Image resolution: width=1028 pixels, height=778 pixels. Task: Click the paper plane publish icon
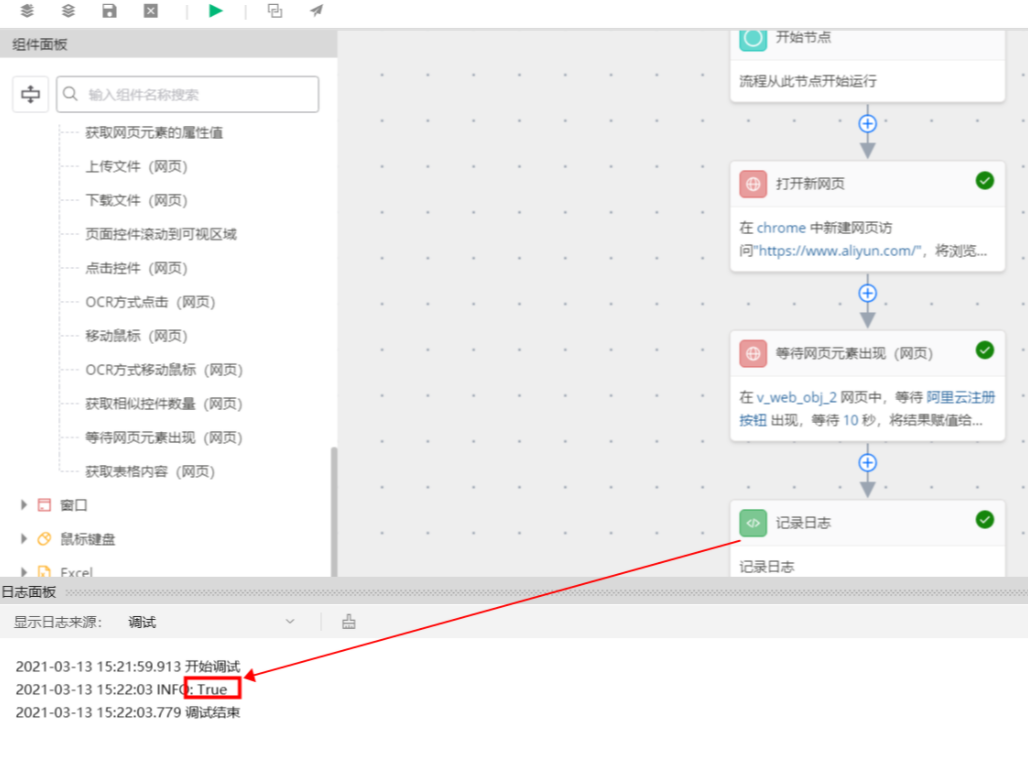pos(317,10)
